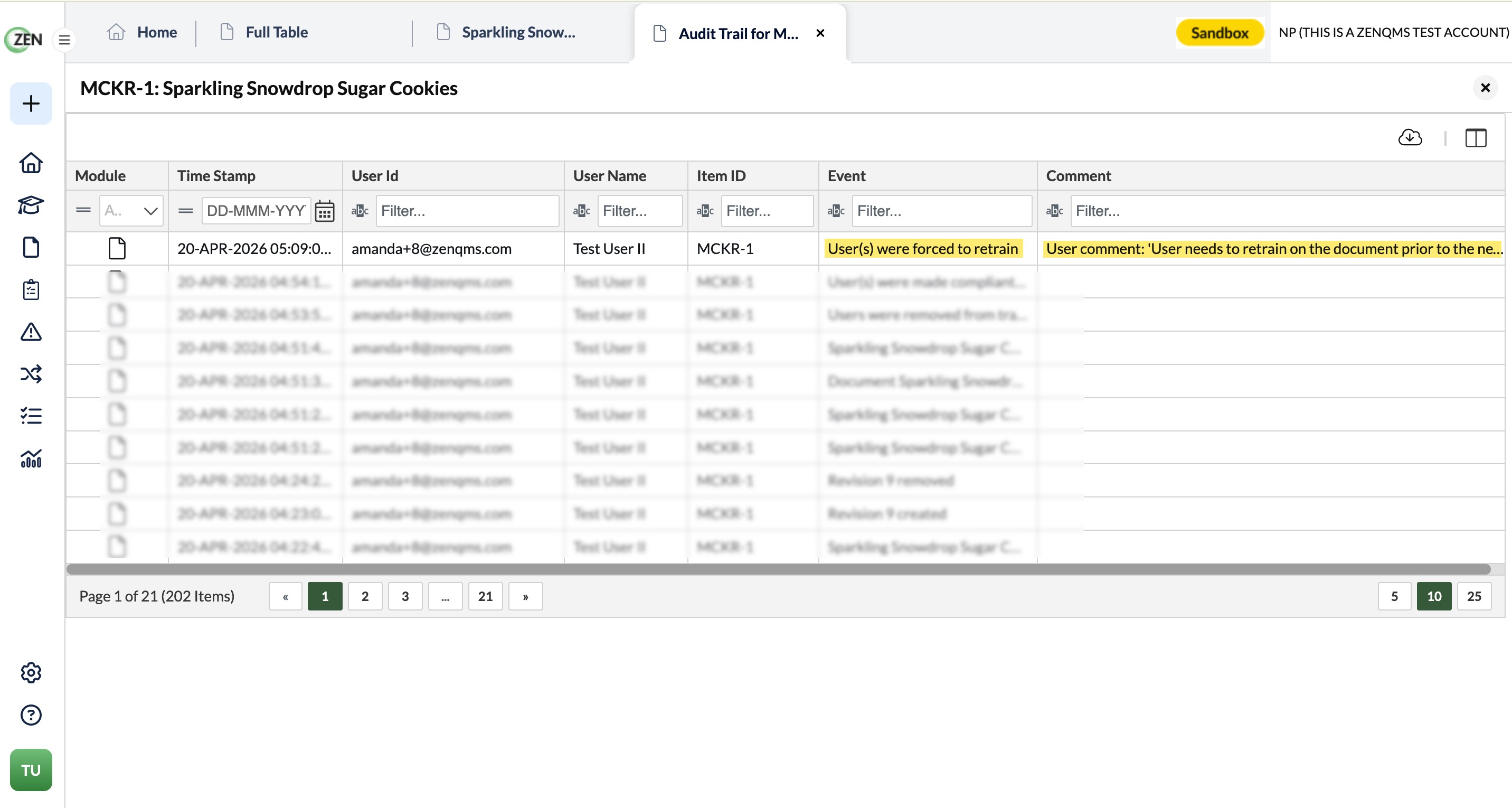
Task: Click the ZEN logo
Action: pos(24,39)
